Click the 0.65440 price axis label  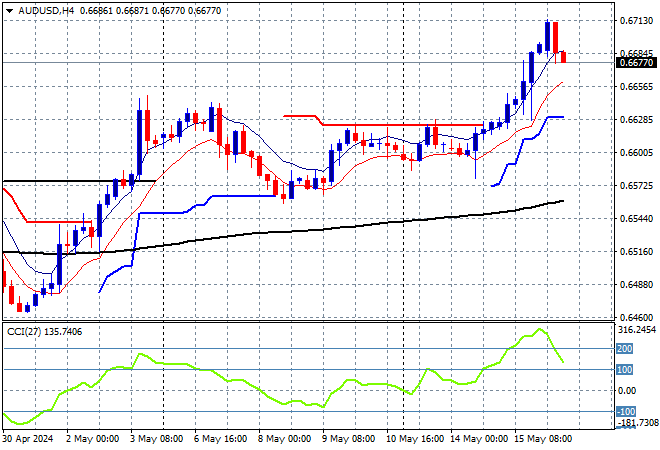point(636,219)
